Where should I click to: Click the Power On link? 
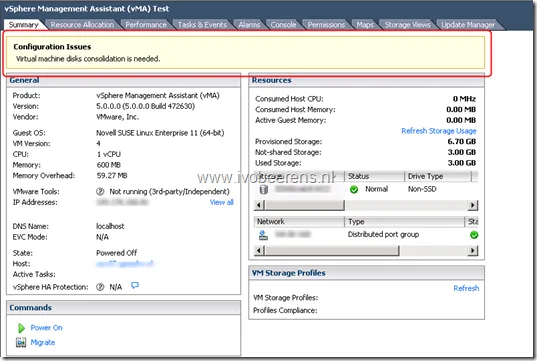point(47,328)
